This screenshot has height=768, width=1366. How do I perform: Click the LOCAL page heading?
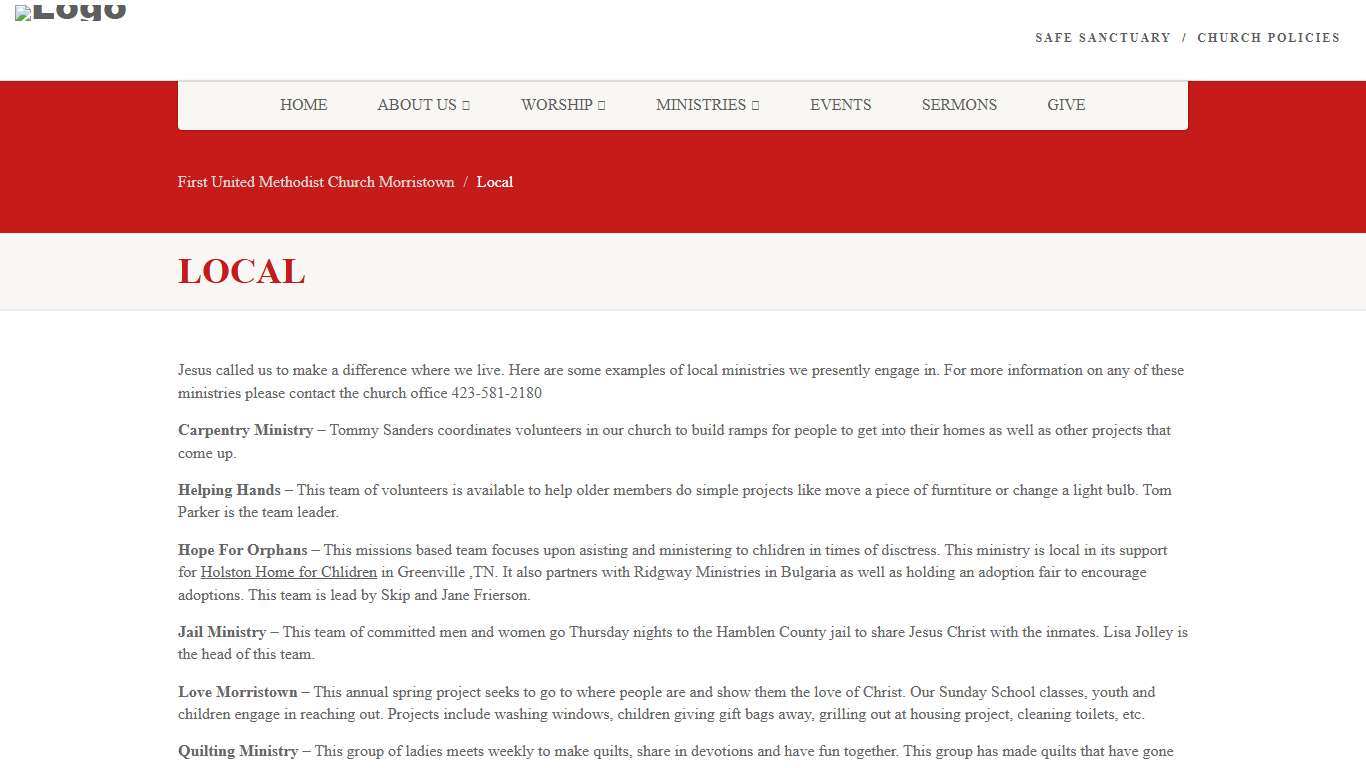(241, 272)
